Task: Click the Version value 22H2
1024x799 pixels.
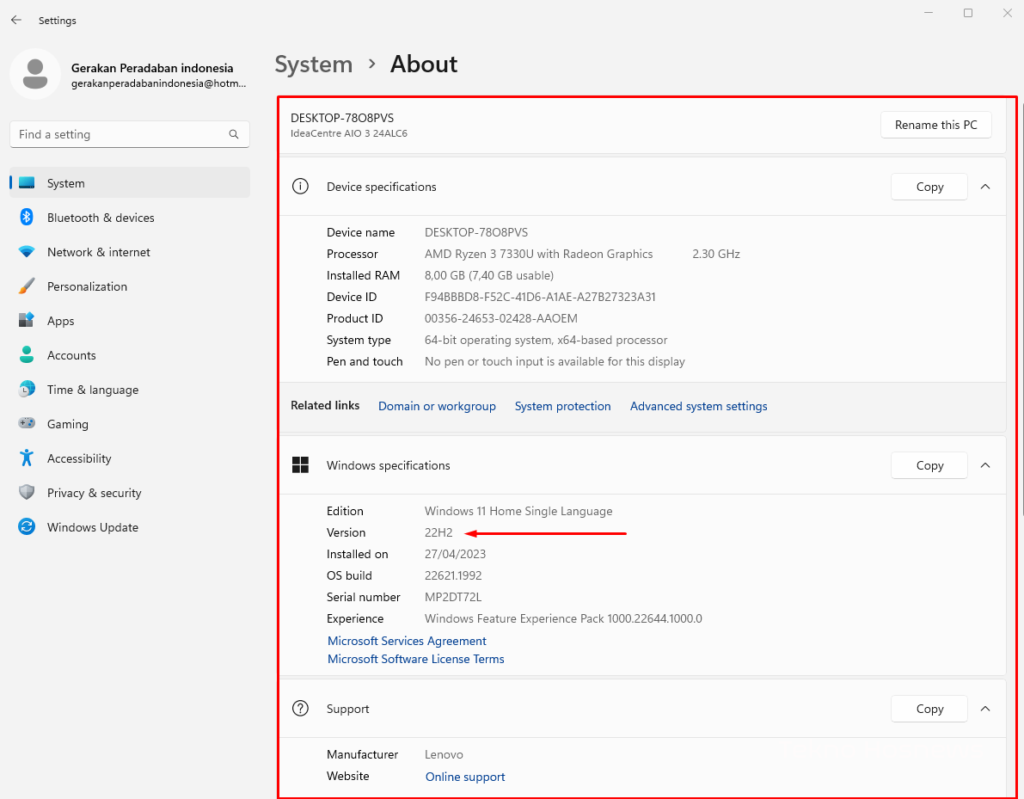Action: 438,532
